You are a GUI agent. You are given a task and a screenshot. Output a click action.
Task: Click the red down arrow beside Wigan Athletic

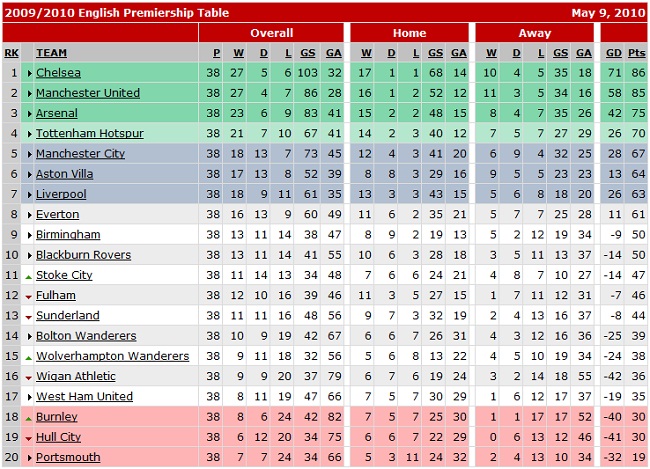pyautogui.click(x=29, y=377)
